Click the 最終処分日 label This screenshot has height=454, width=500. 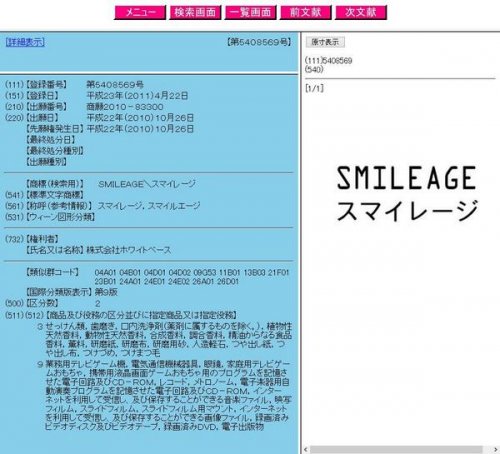coord(50,140)
